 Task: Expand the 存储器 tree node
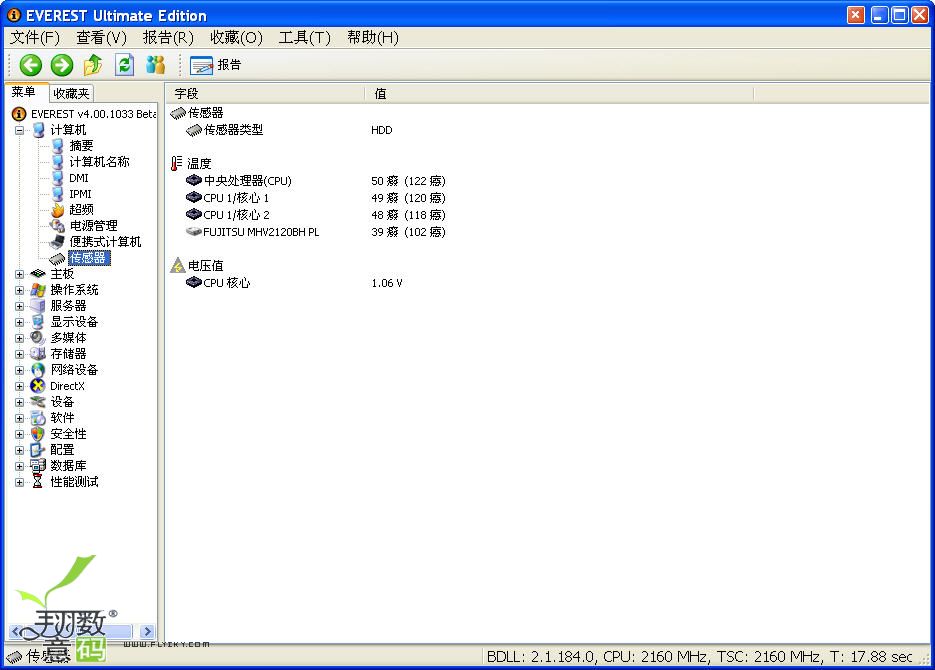[x=20, y=354]
